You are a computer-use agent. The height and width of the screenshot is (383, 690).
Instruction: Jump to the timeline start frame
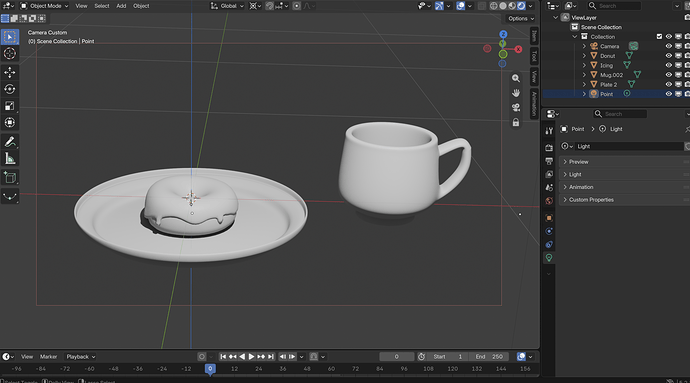click(223, 357)
